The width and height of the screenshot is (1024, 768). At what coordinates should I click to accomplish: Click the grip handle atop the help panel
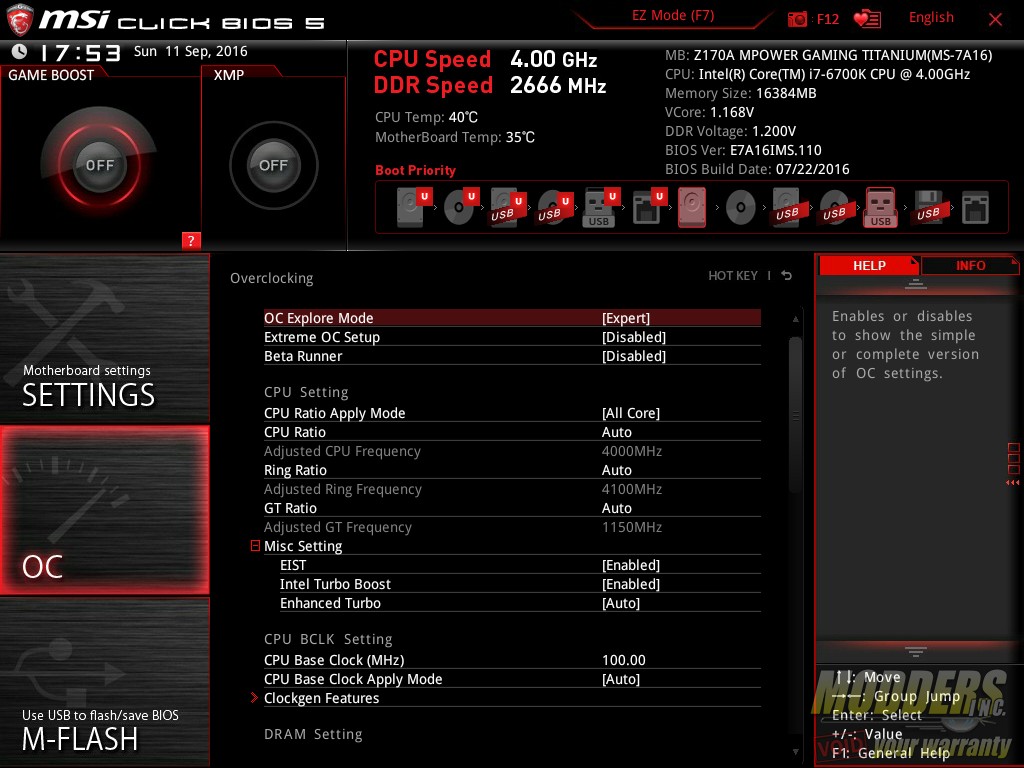[x=916, y=283]
